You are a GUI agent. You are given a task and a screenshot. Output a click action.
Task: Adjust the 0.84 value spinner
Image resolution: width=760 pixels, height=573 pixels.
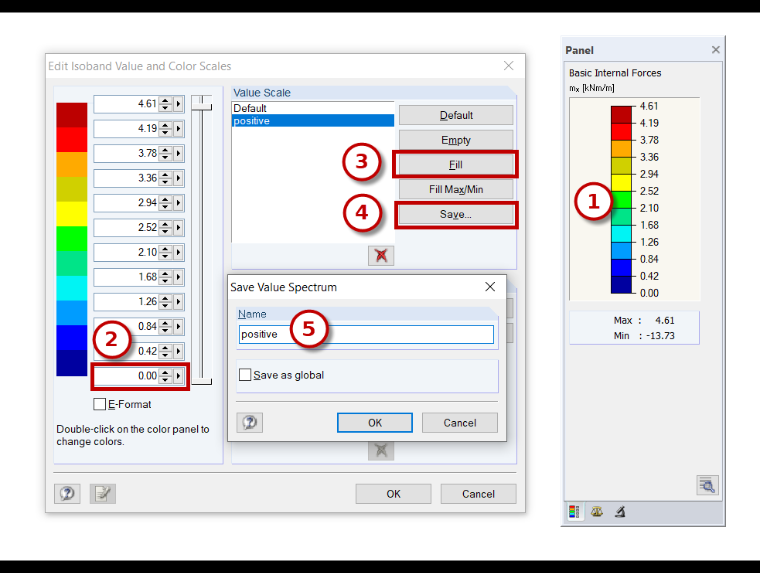[166, 326]
